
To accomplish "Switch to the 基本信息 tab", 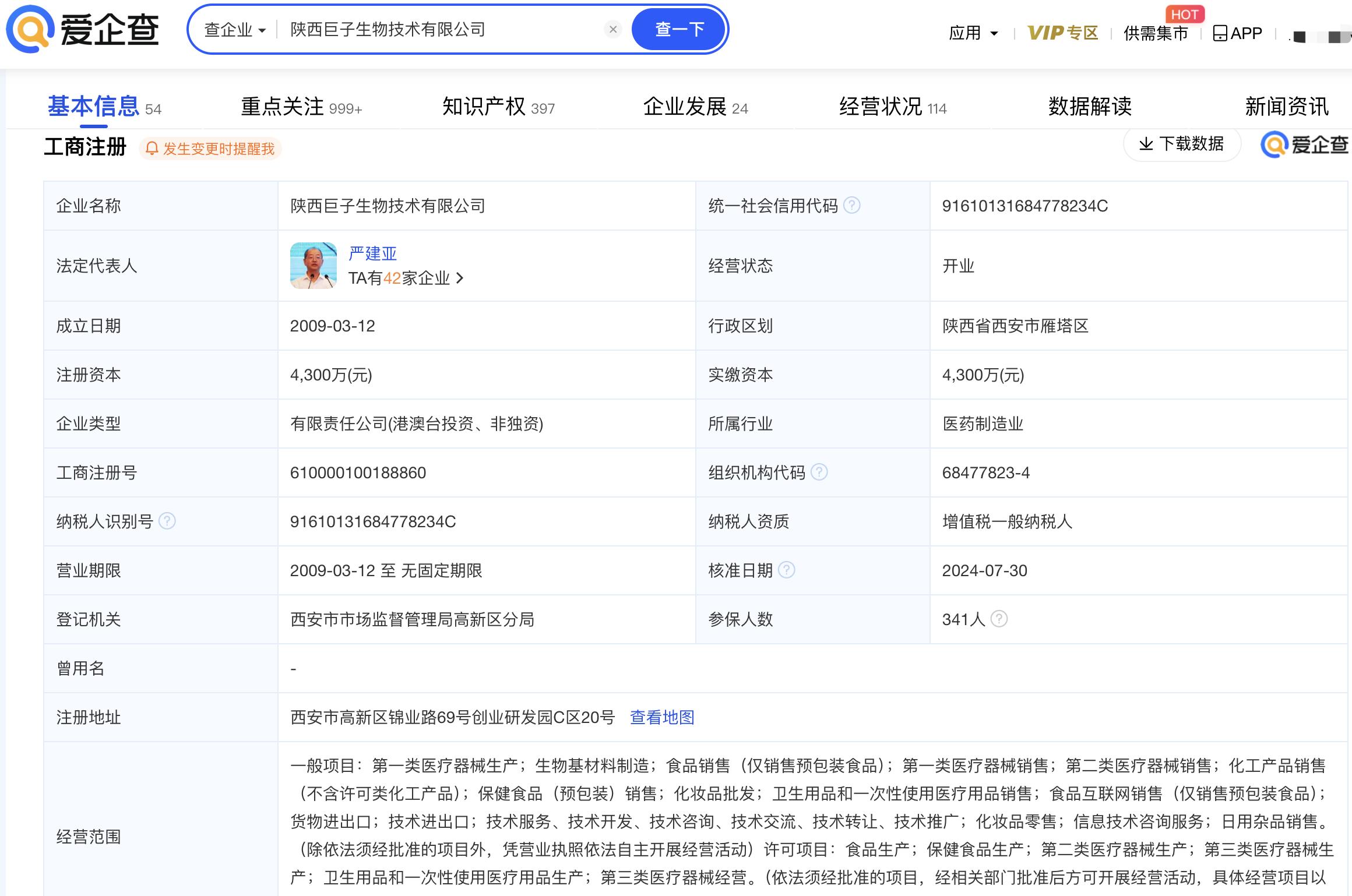I will [104, 107].
